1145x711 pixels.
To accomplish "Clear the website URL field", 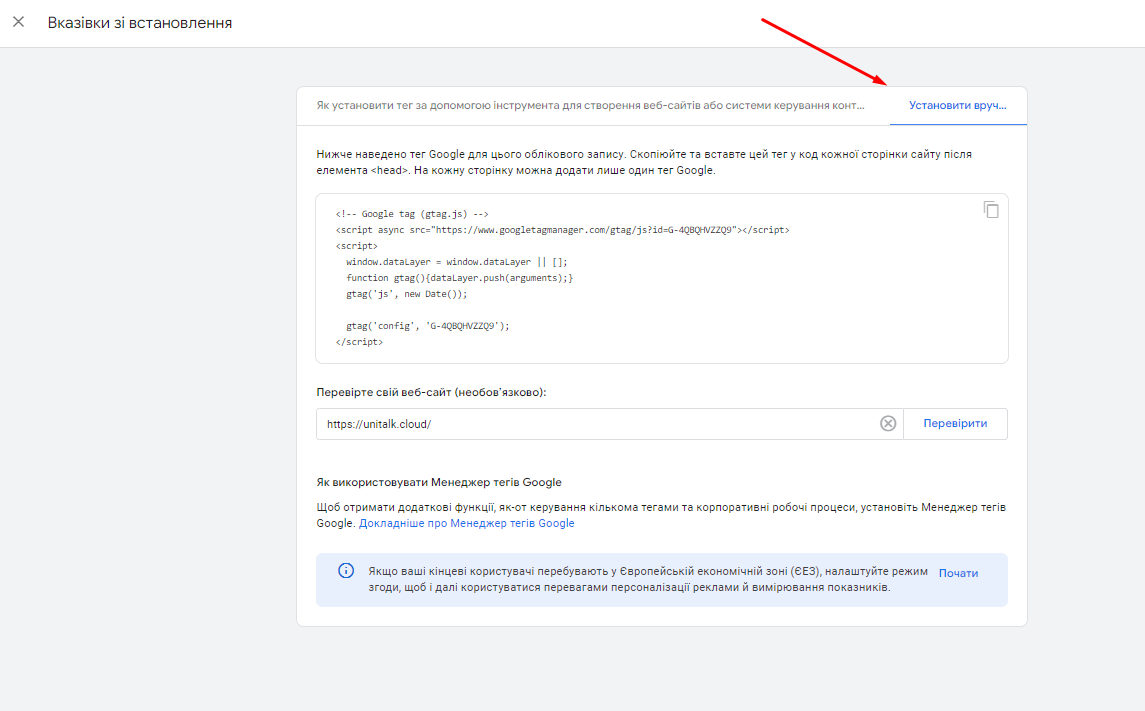I will pos(887,424).
